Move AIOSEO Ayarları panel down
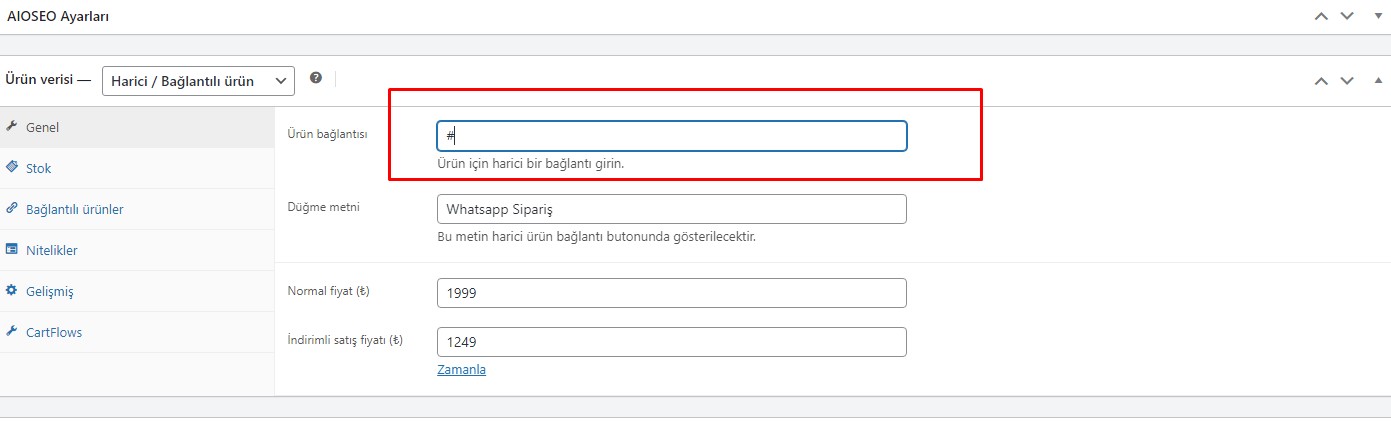1391x426 pixels. click(1347, 16)
